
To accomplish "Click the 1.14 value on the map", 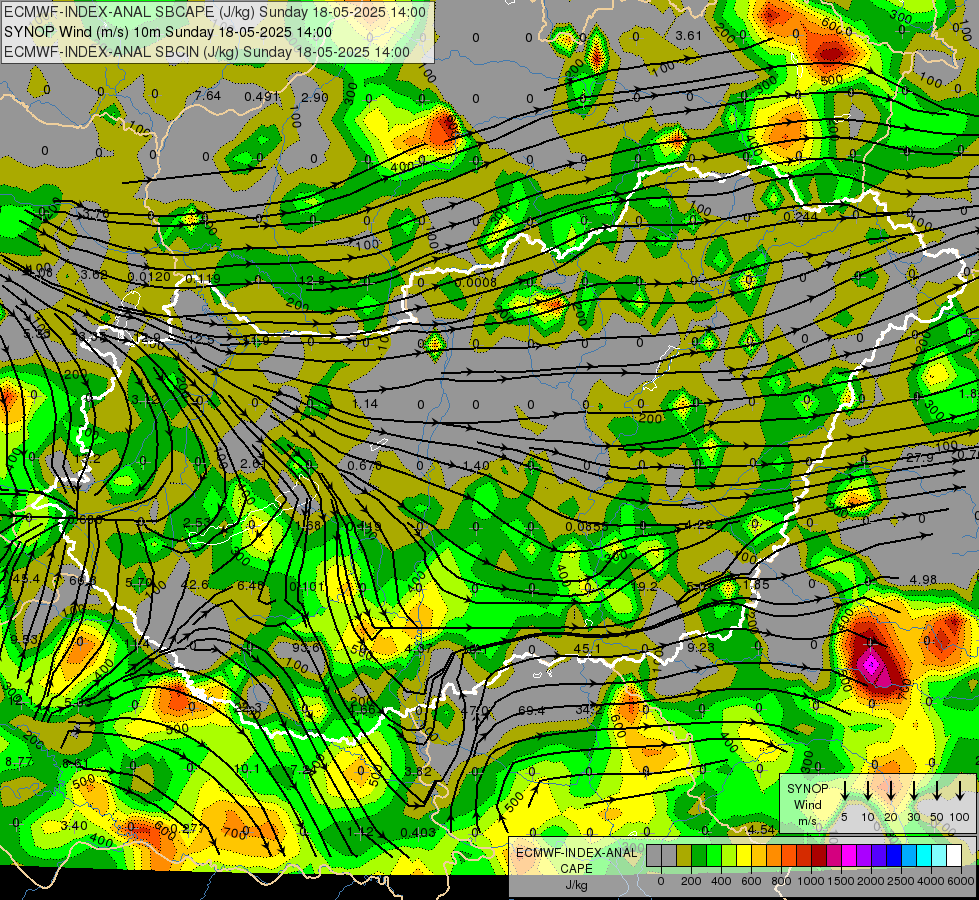I will (x=365, y=403).
